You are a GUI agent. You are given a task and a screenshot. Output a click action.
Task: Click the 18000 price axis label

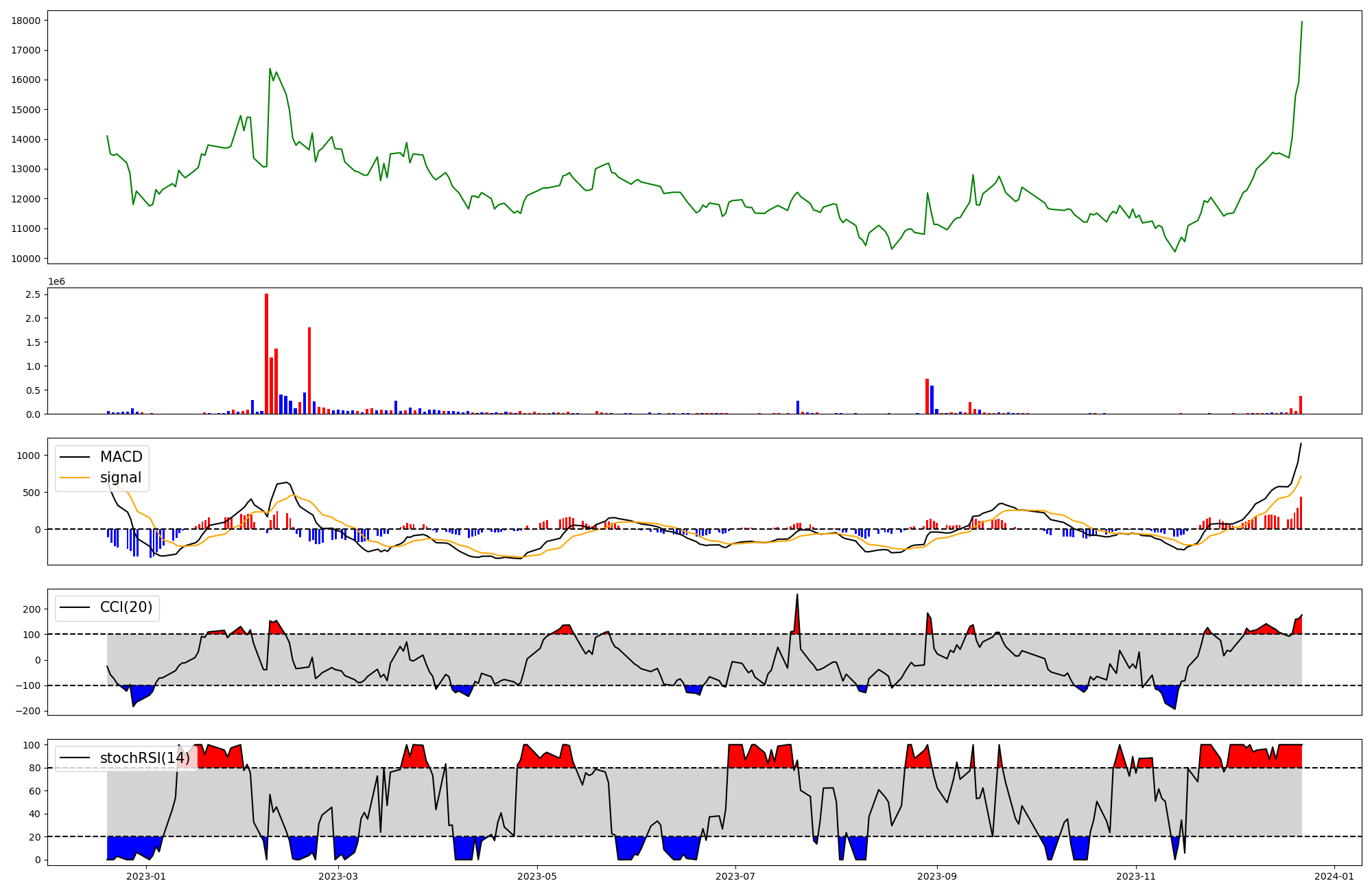click(26, 21)
